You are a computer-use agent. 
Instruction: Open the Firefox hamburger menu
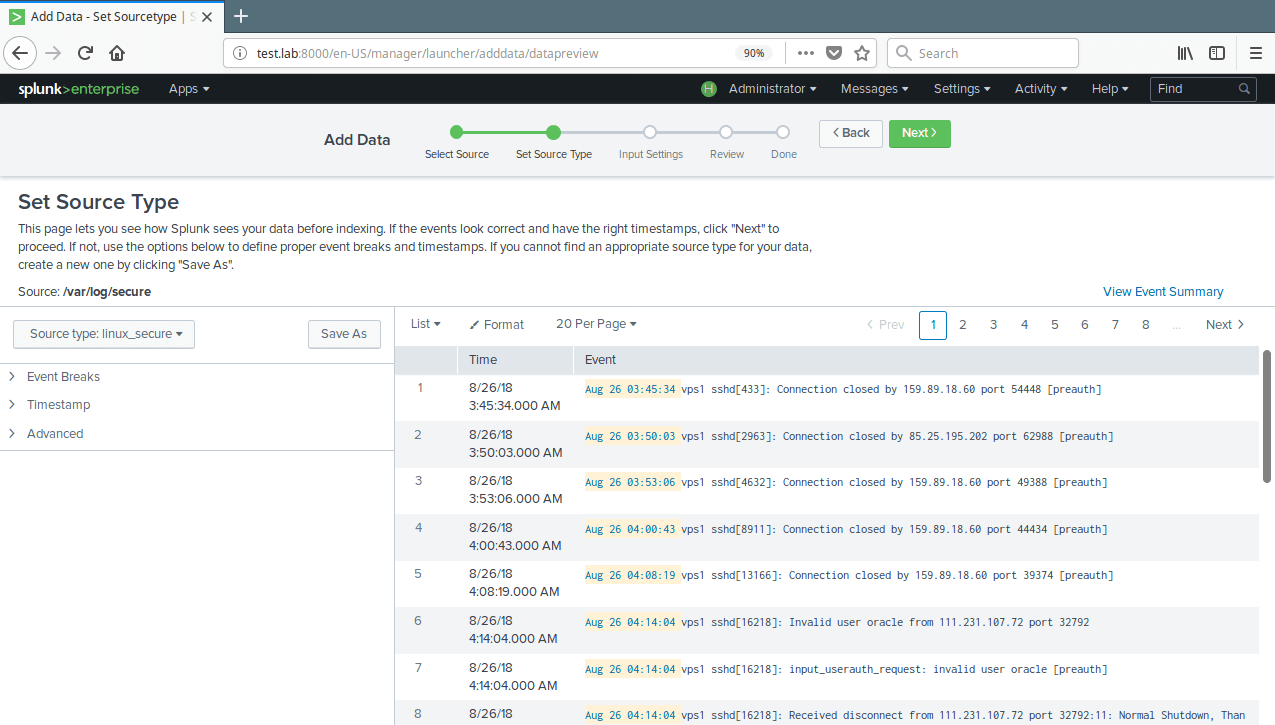pyautogui.click(x=1256, y=53)
